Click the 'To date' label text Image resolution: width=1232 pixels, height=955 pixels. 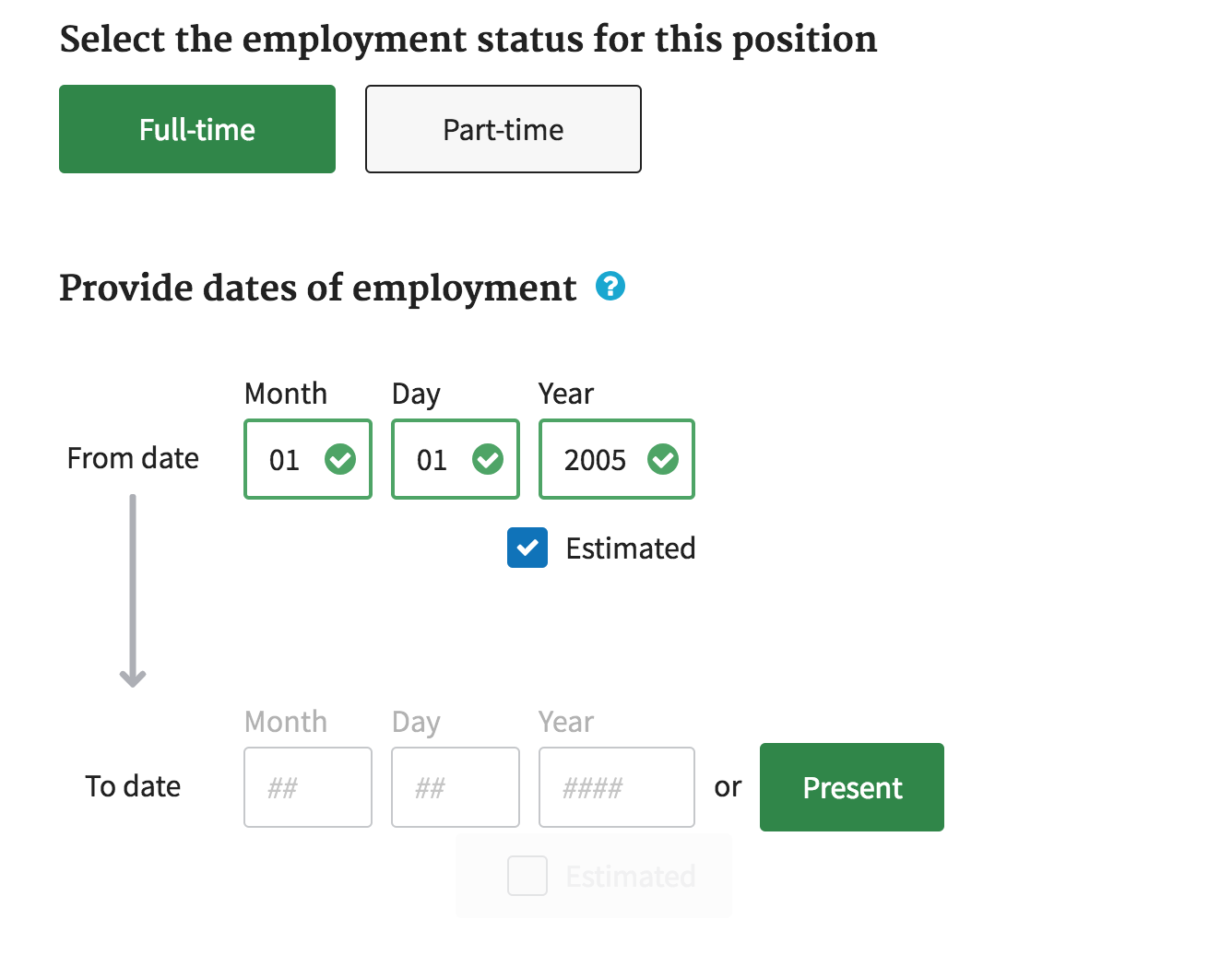tap(132, 786)
